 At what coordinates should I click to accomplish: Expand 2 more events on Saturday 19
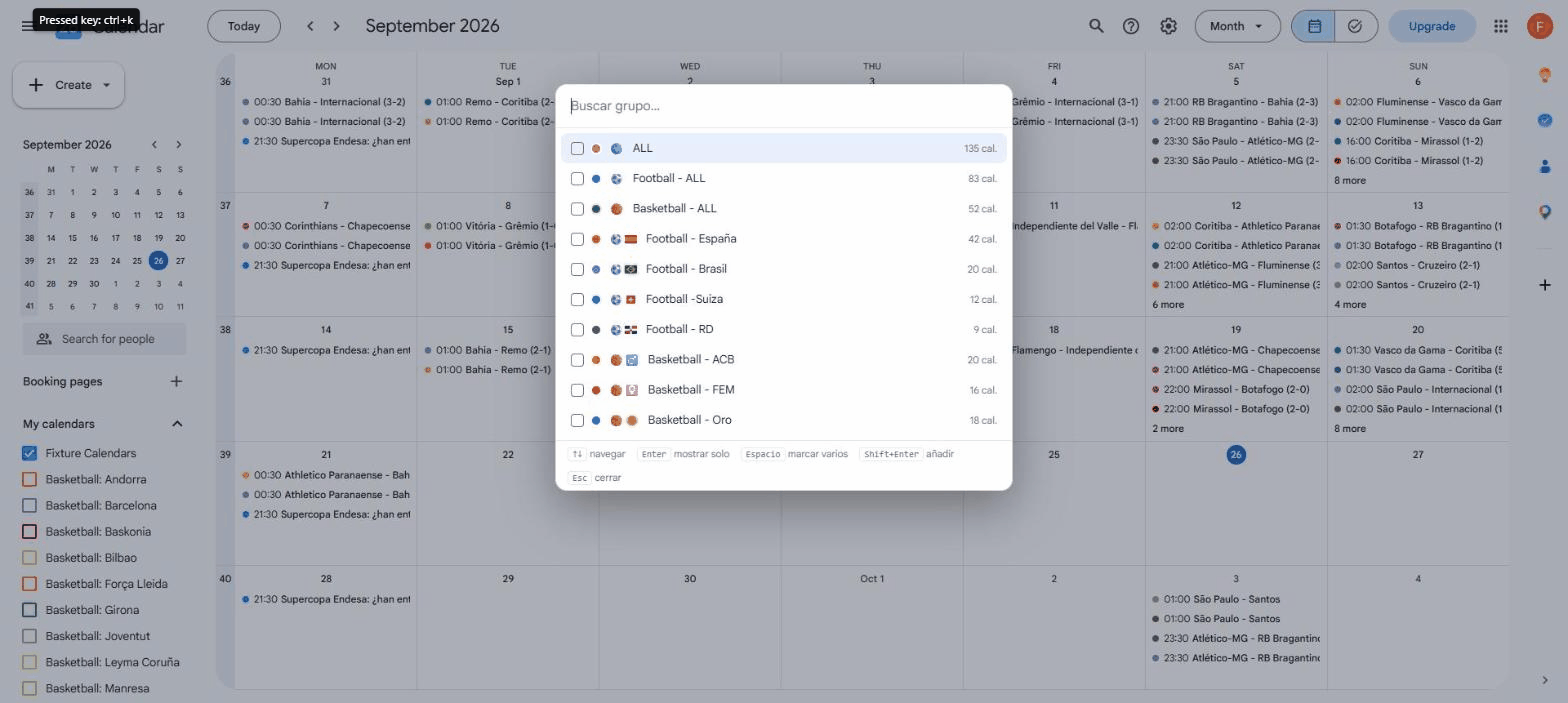tap(1168, 429)
